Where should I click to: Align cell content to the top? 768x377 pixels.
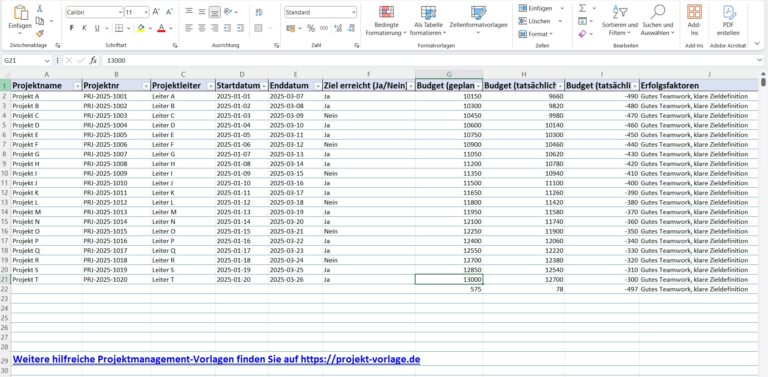(189, 12)
